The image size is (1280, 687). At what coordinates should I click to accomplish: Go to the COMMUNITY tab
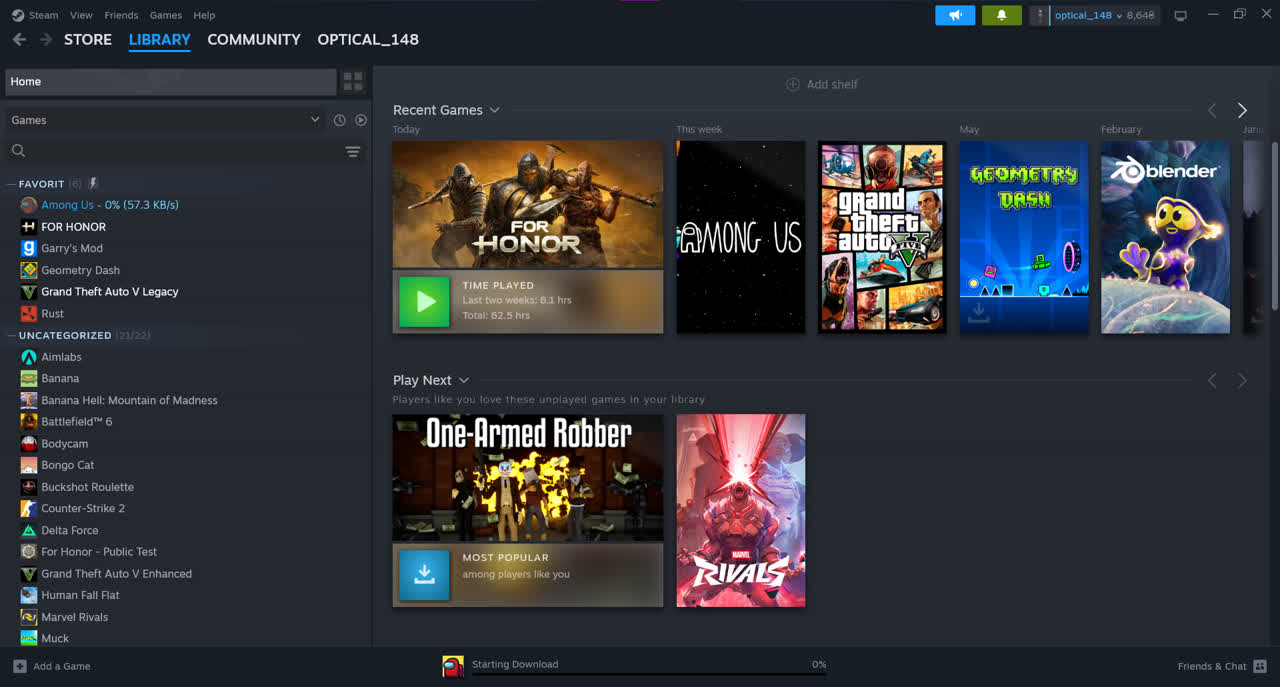click(x=254, y=40)
